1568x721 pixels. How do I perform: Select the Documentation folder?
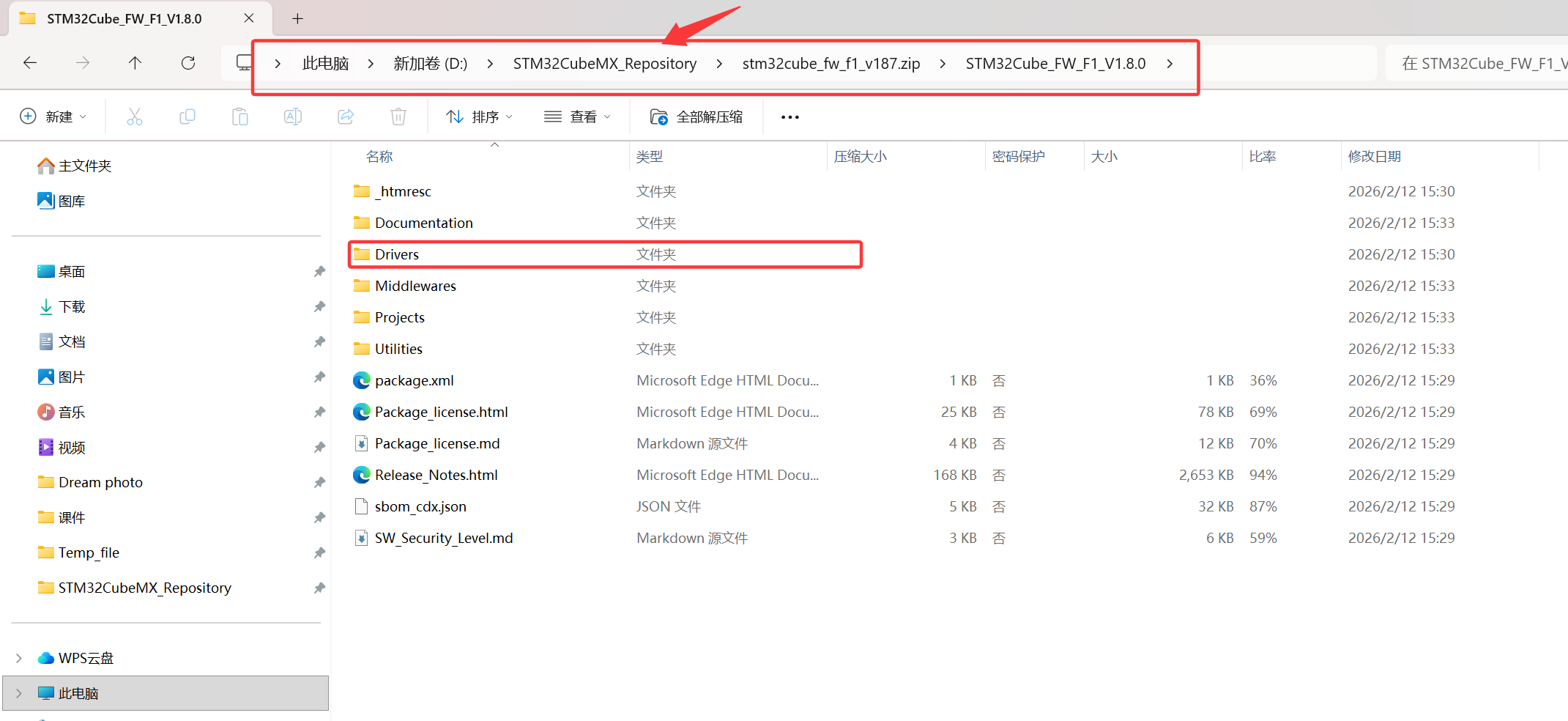click(424, 223)
